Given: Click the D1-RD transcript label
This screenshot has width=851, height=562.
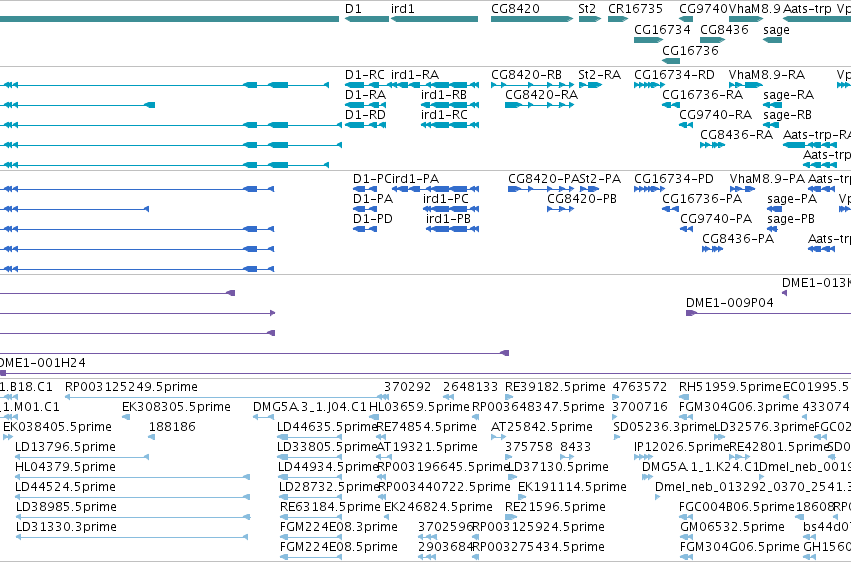Looking at the screenshot, I should (x=365, y=115).
